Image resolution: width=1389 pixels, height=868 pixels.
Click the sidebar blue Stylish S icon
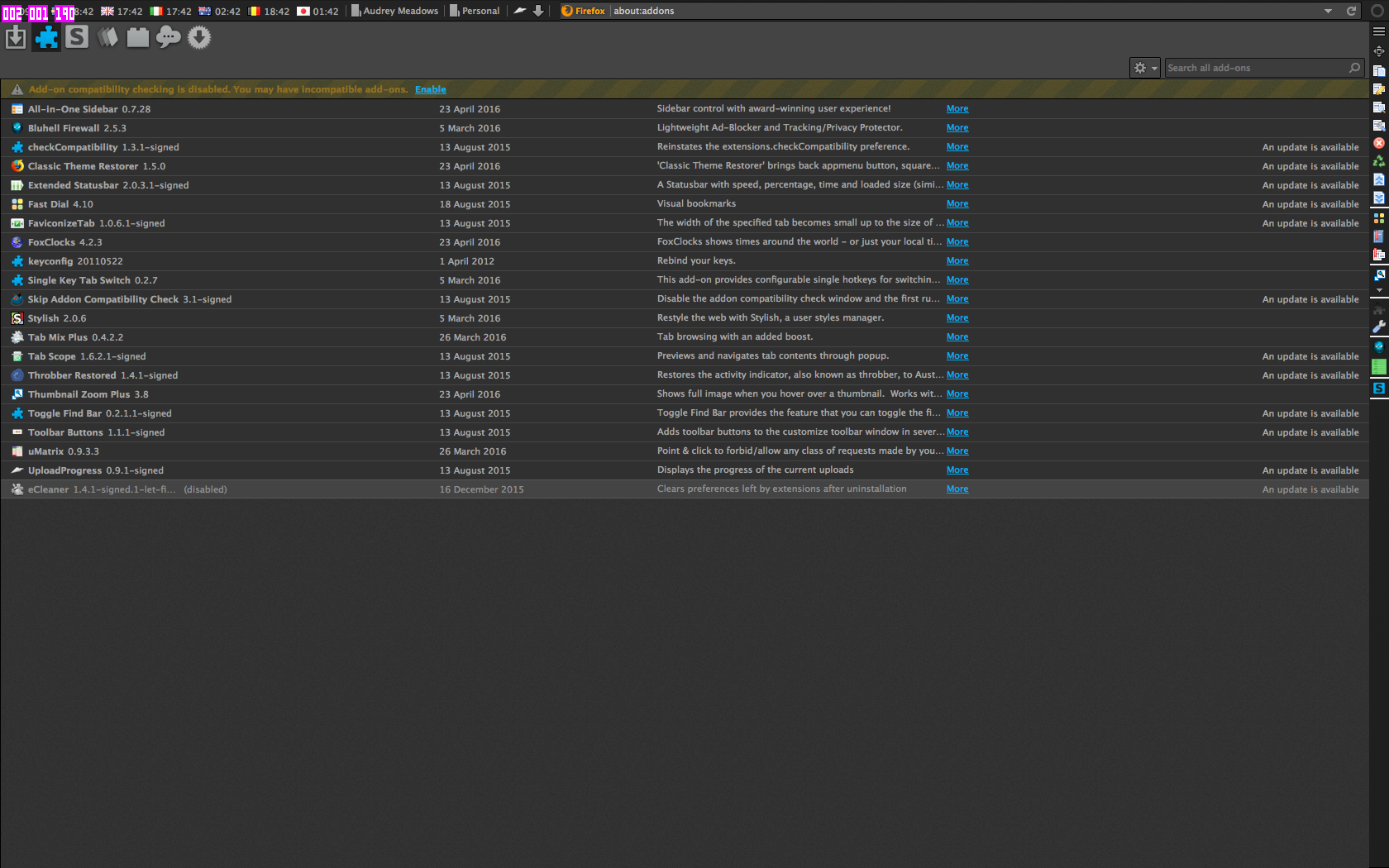1379,388
